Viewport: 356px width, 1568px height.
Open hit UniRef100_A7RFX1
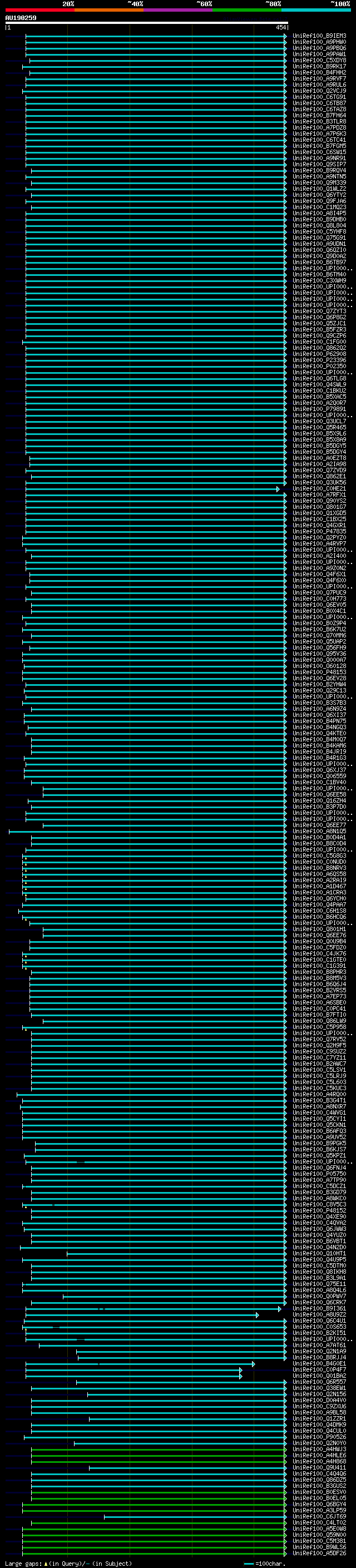point(319,495)
